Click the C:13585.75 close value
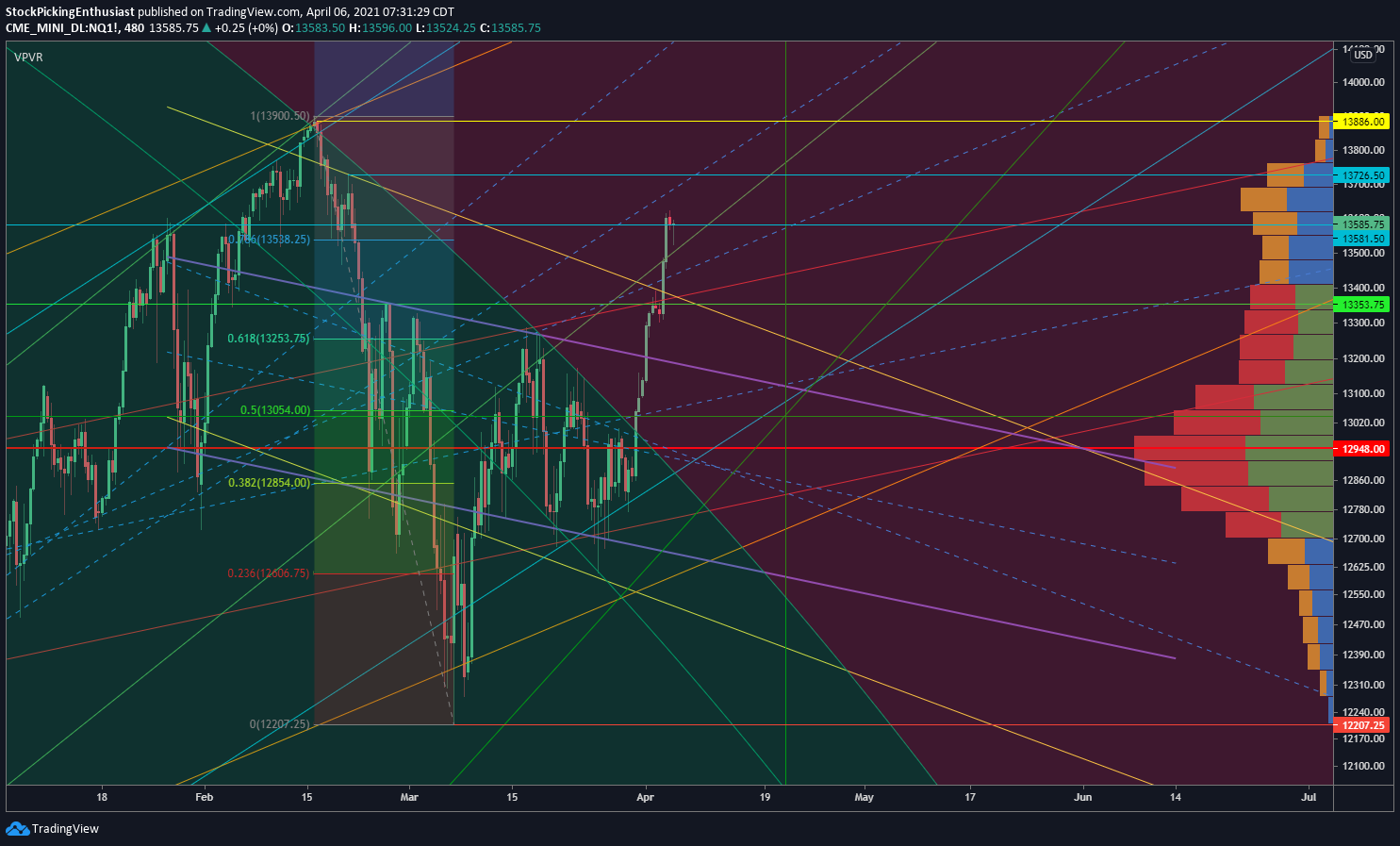Viewport: 1400px width, 846px height. [510, 28]
